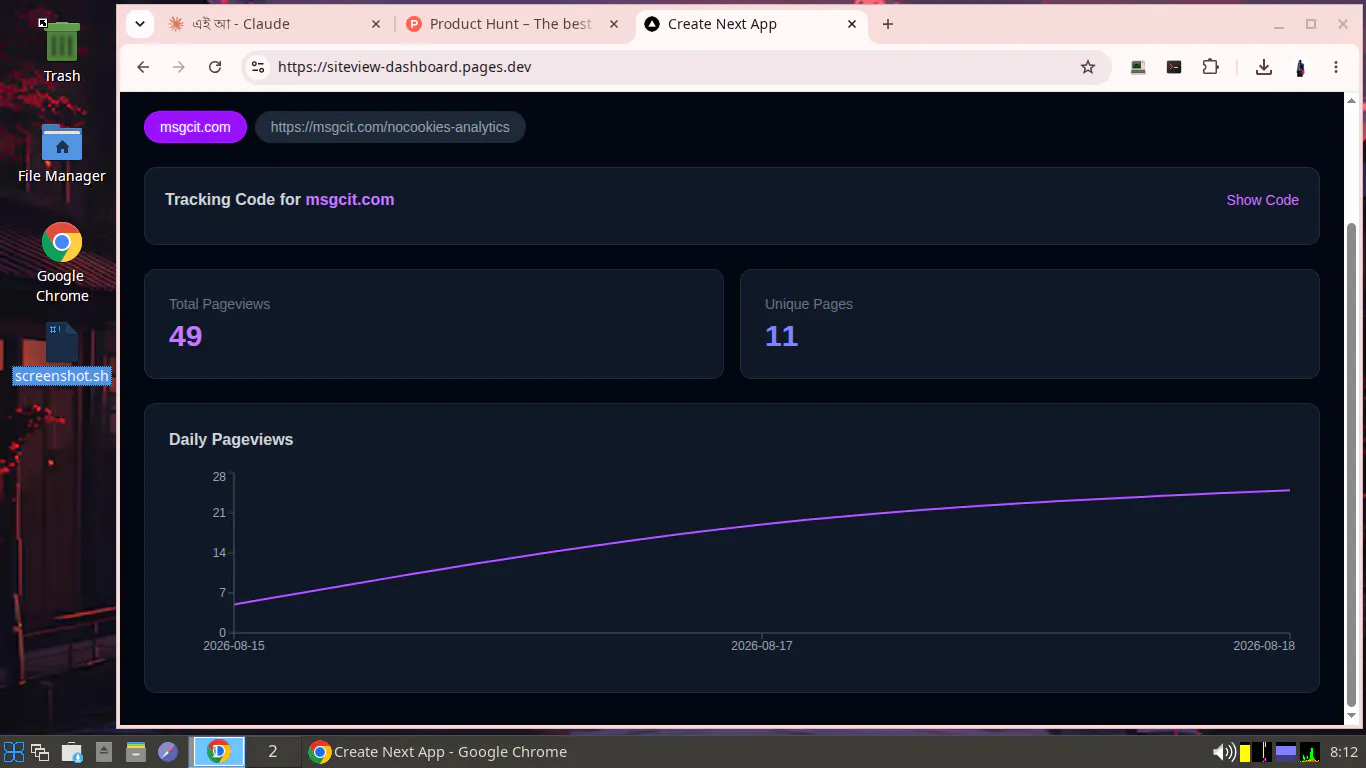This screenshot has width=1366, height=768.
Task: Open the taskbar application menu grid icon
Action: point(14,752)
